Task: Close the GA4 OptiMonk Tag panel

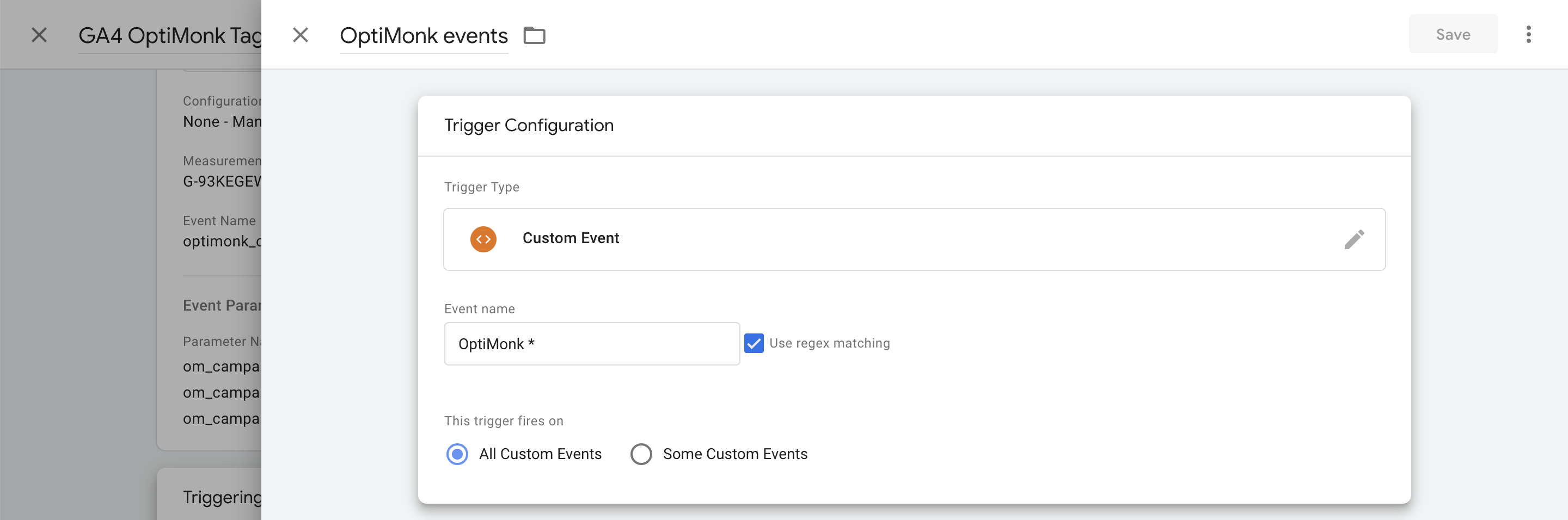Action: 39,35
